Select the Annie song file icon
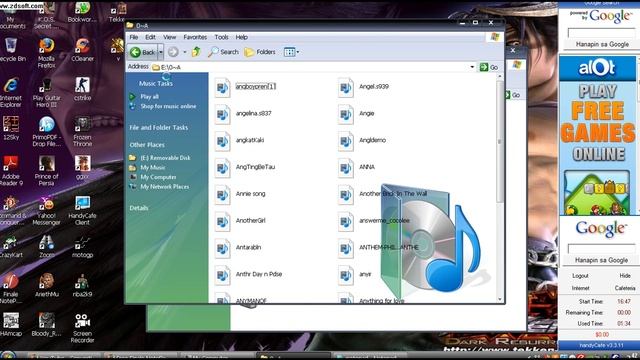Viewport: 640px width, 360px height. coord(222,195)
